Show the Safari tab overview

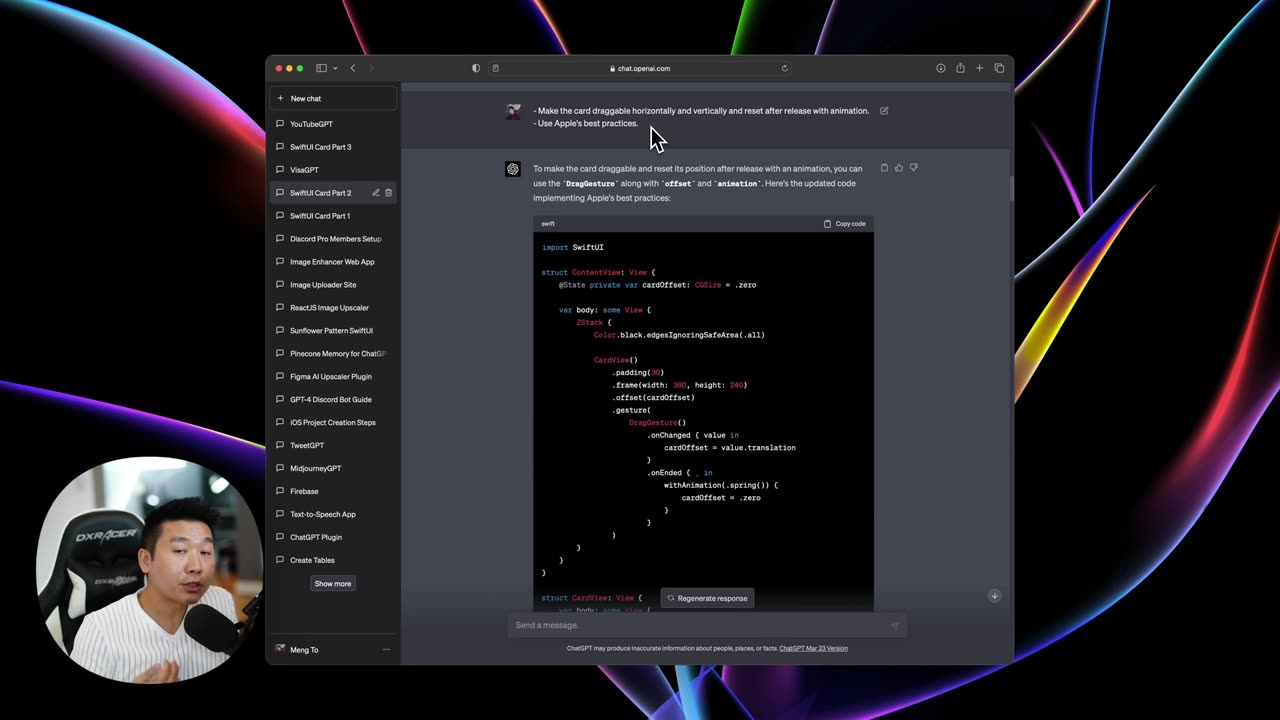click(x=999, y=68)
